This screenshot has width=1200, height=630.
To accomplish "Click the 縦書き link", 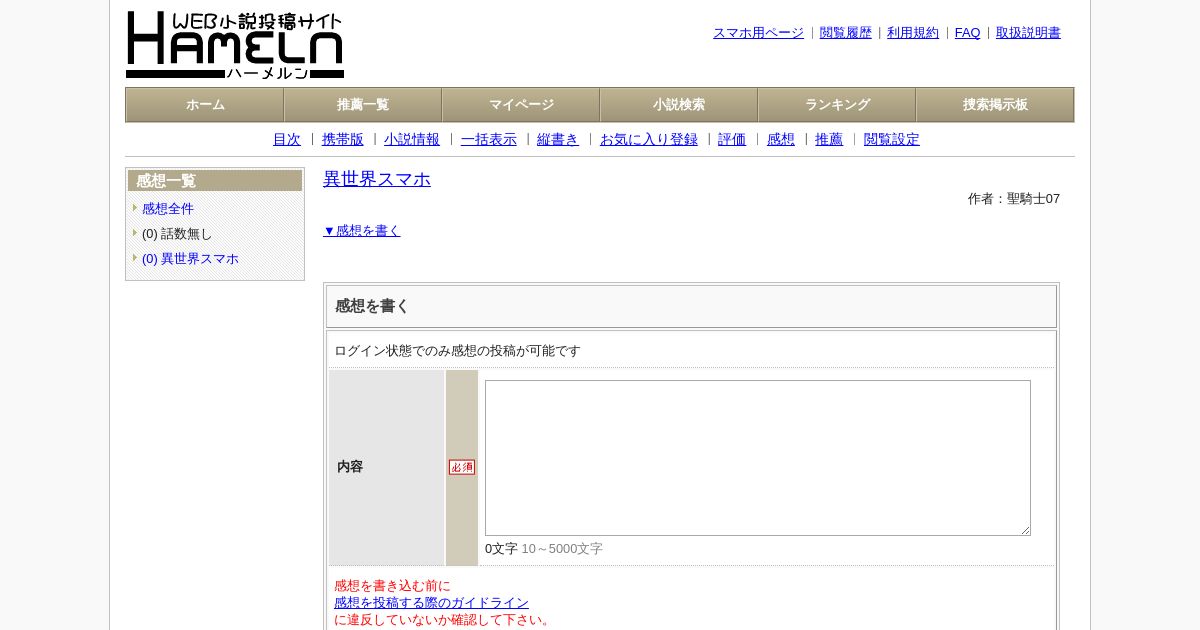I will [x=558, y=140].
